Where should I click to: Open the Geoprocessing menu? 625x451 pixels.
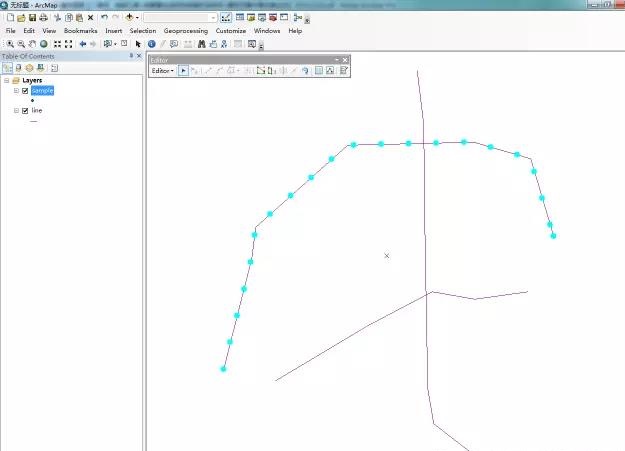click(x=186, y=31)
